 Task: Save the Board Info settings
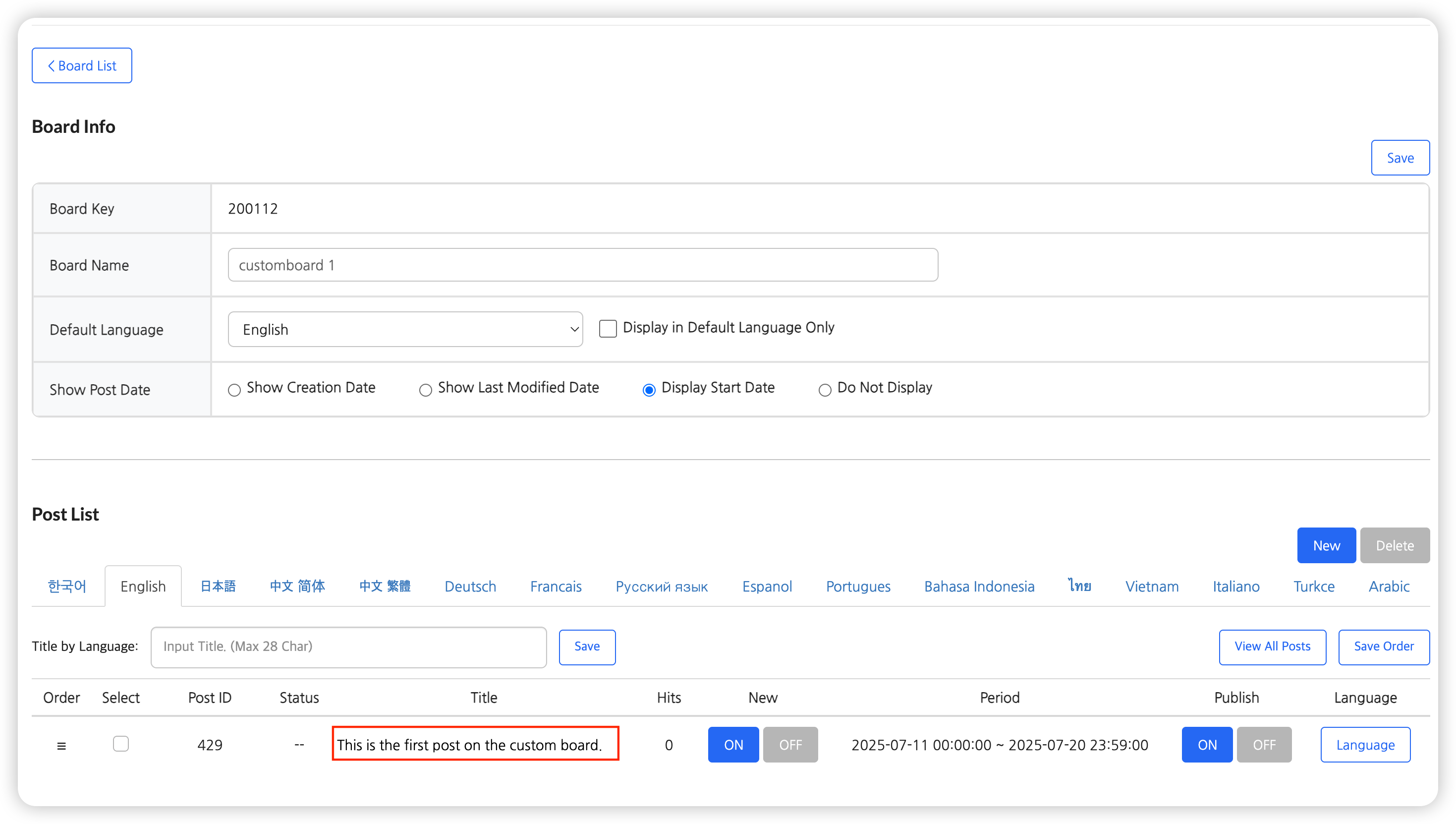click(x=1400, y=158)
